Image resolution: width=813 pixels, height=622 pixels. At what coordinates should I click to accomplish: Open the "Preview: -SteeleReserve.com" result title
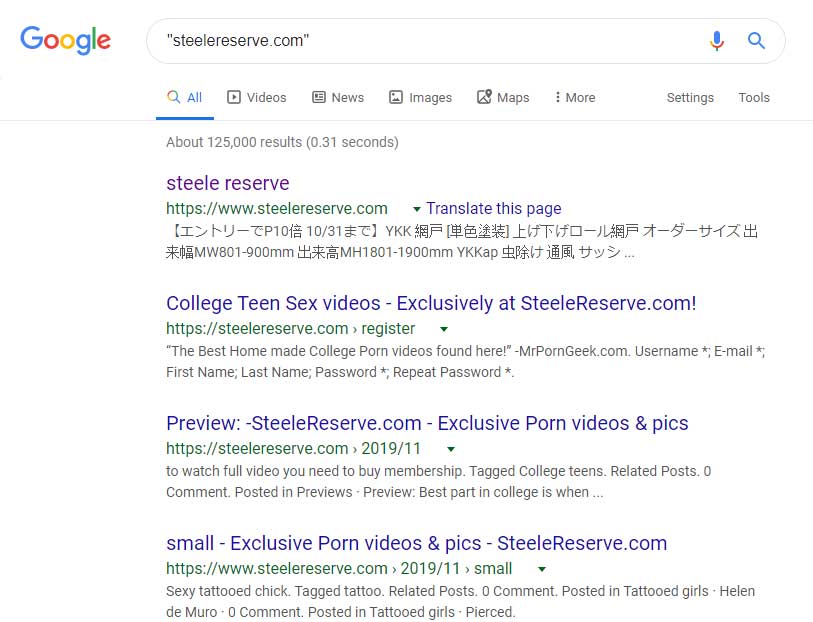pyautogui.click(x=427, y=423)
